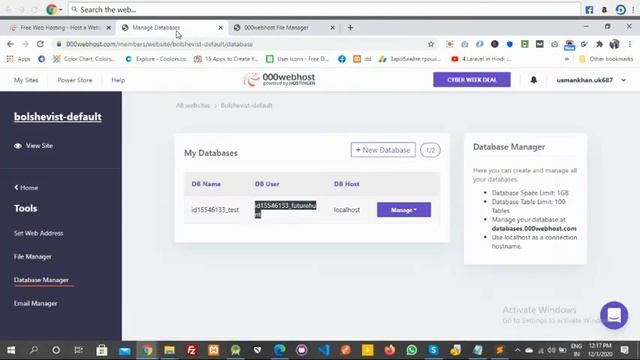640x360 pixels.
Task: Expand the usmankhan.uk687 account menu
Action: (x=591, y=80)
